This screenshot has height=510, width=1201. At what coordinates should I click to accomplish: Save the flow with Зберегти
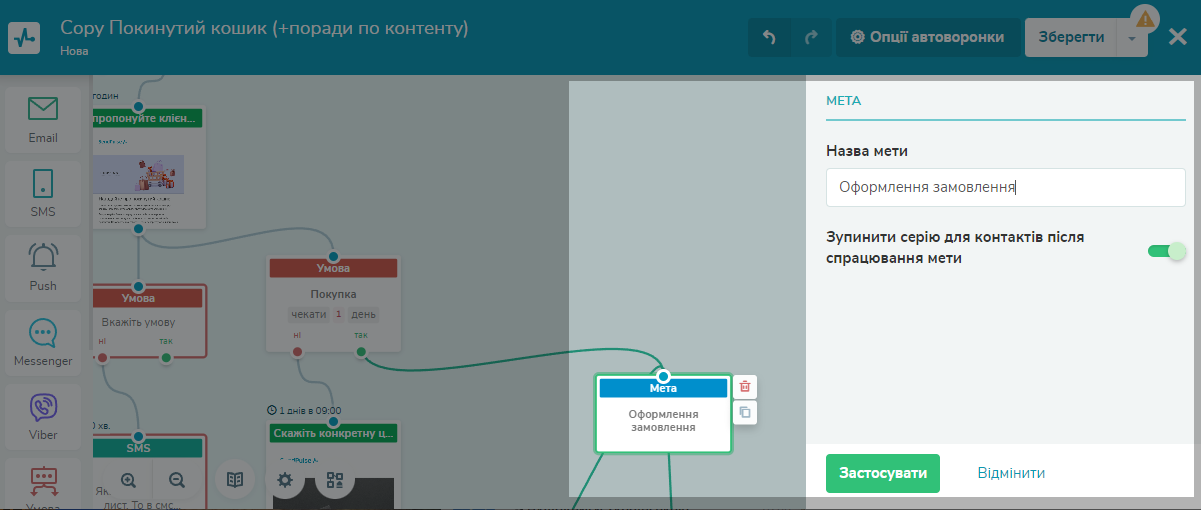click(1071, 37)
